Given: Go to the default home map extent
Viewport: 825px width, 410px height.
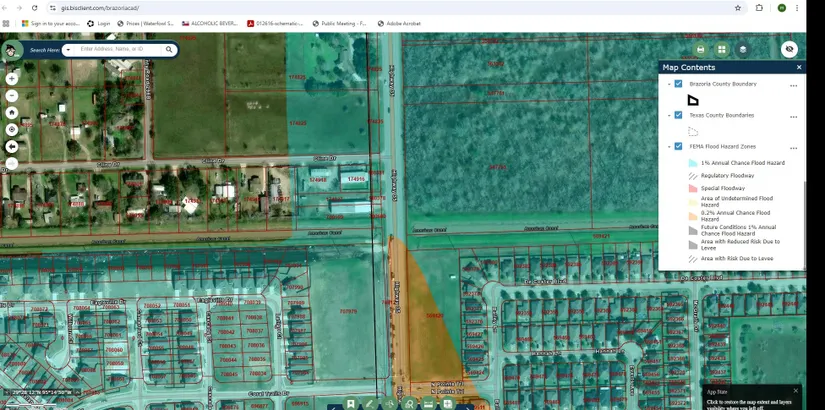Looking at the screenshot, I should tap(12, 113).
